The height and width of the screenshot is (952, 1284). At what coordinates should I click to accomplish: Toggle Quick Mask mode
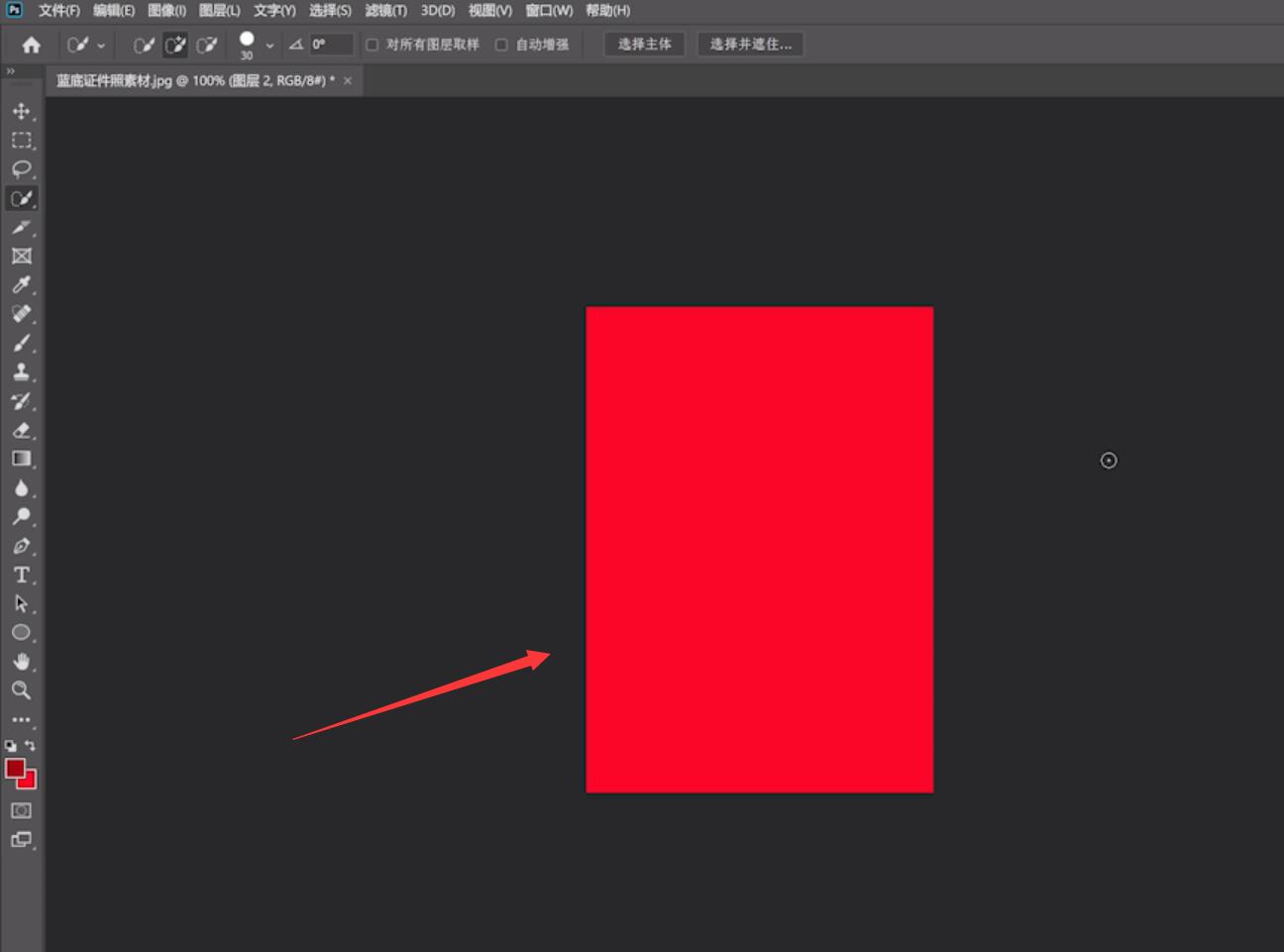(21, 810)
